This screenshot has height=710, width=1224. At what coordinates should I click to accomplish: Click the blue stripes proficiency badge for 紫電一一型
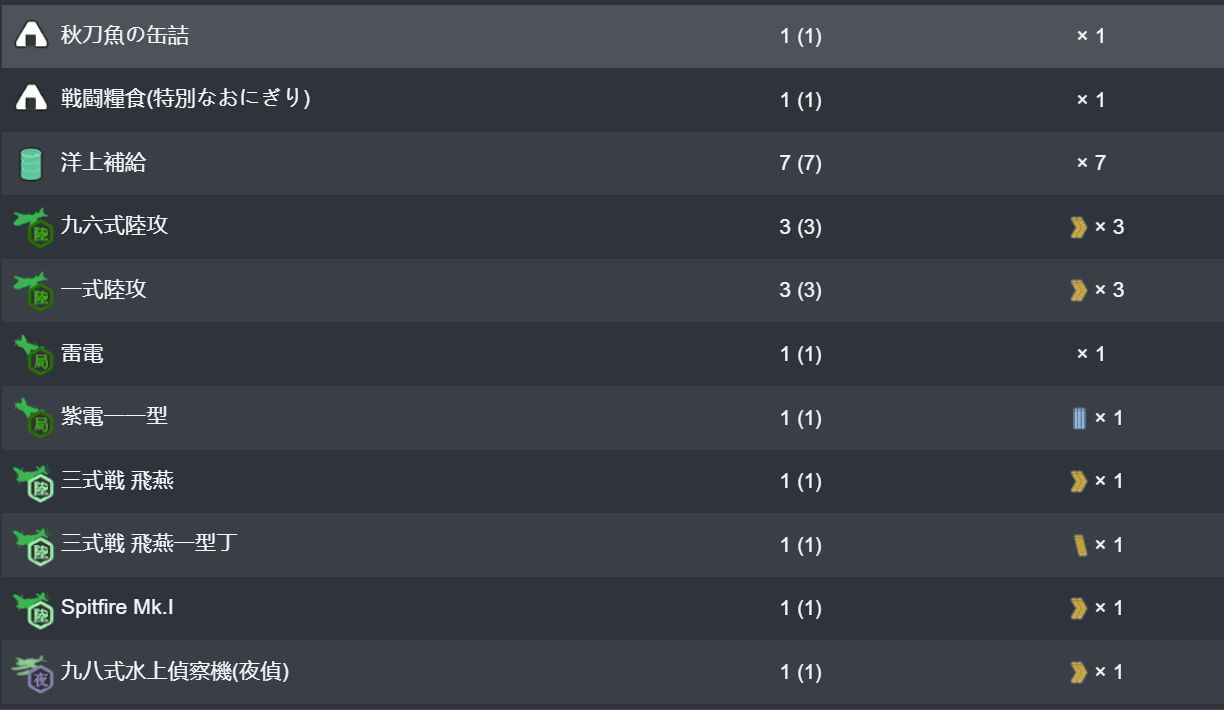click(x=1079, y=418)
